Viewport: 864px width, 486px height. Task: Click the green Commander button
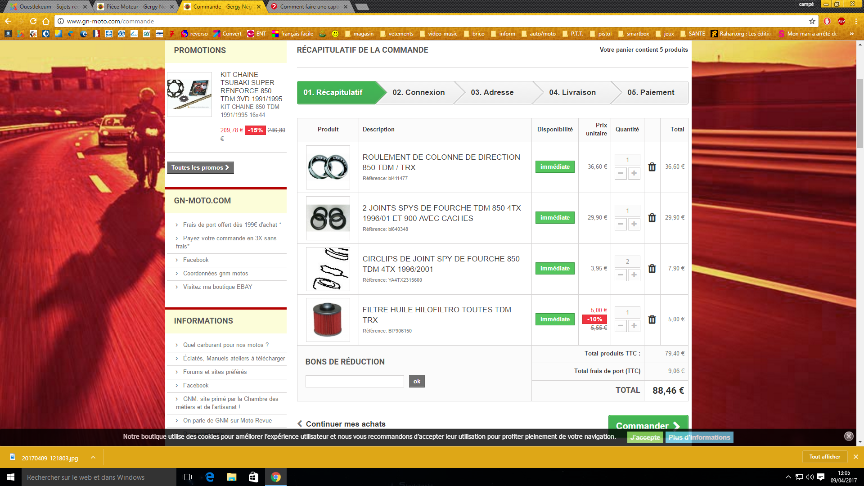pyautogui.click(x=648, y=425)
